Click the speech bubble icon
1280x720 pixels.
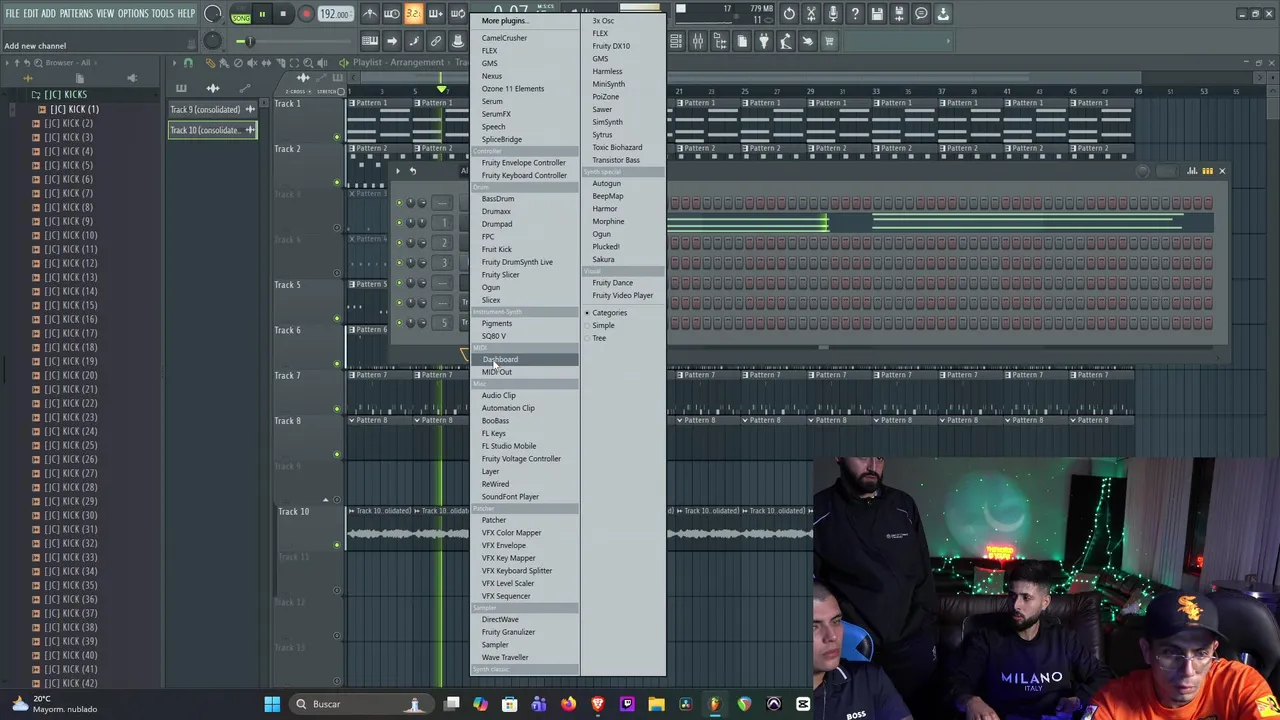921,14
